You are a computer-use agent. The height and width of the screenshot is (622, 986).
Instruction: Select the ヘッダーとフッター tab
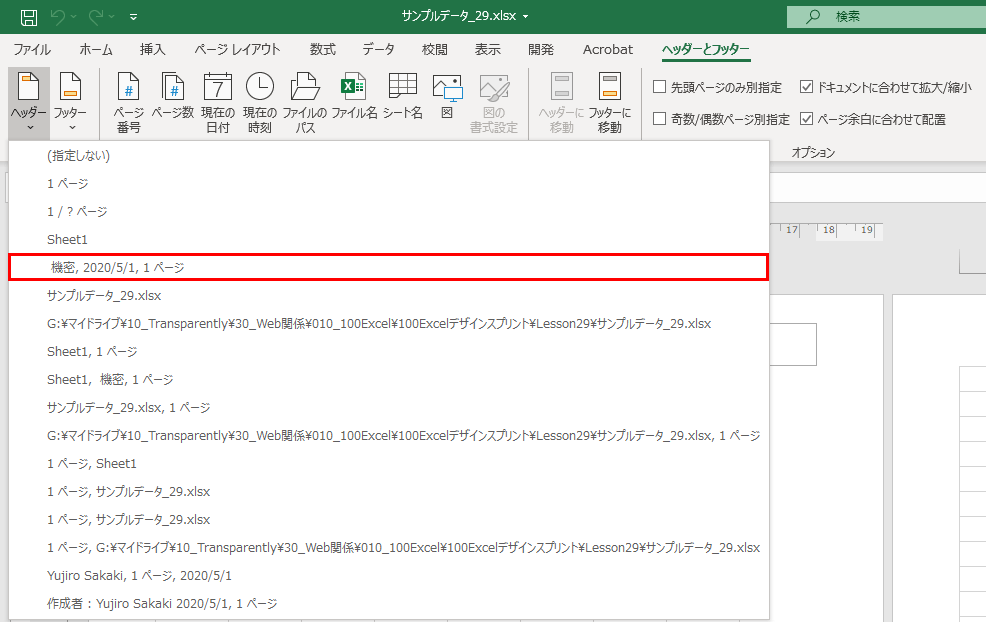706,50
